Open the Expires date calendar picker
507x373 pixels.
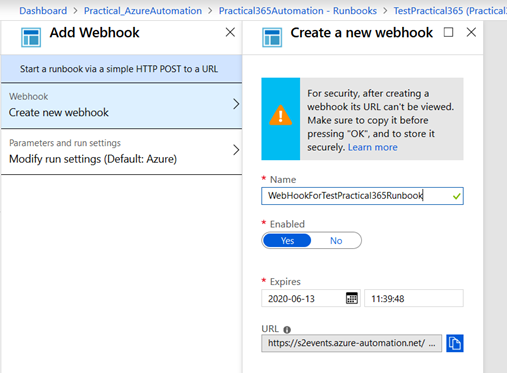352,298
